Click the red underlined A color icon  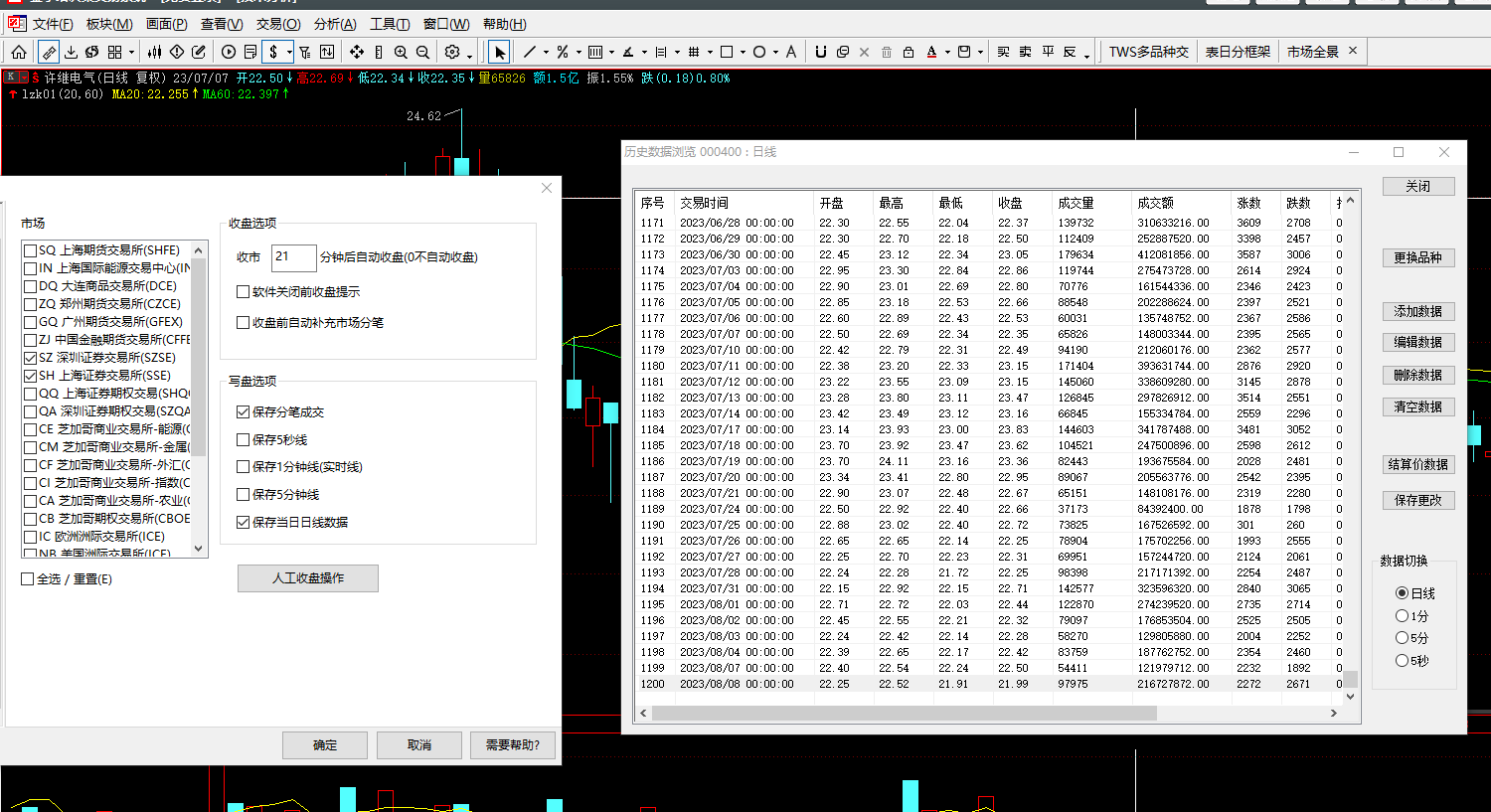pyautogui.click(x=931, y=52)
